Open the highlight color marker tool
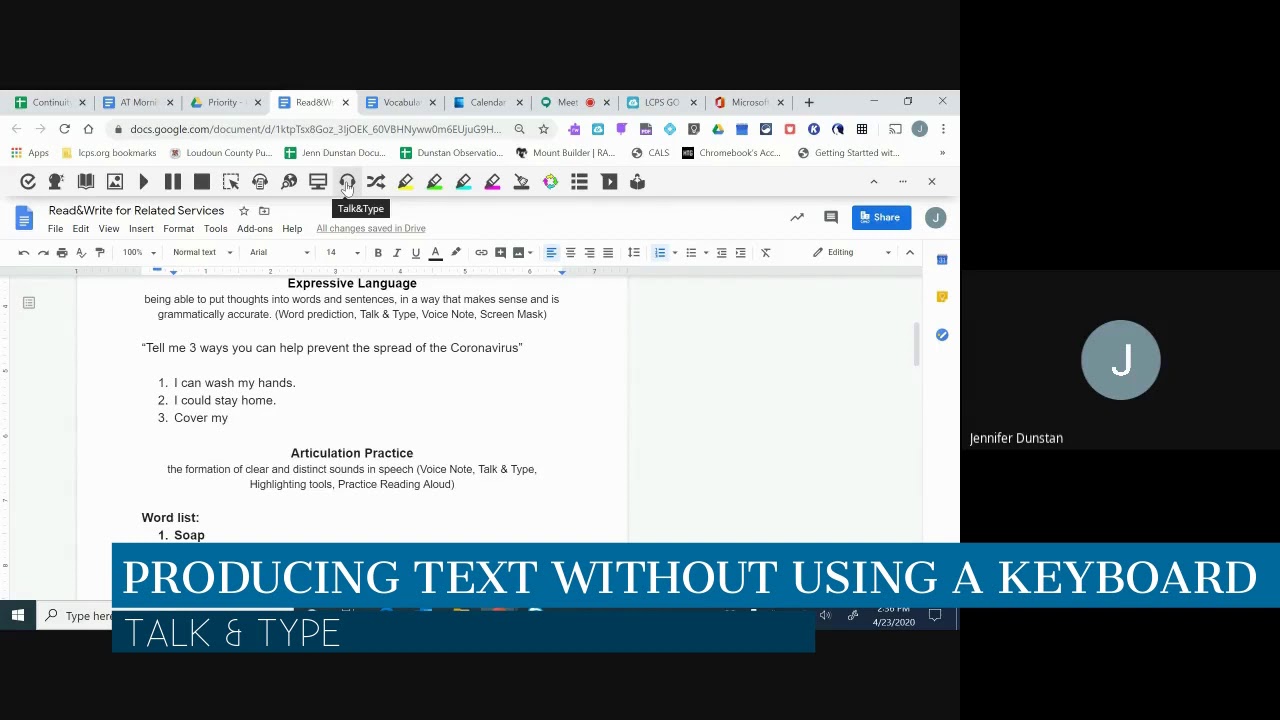This screenshot has height=720, width=1280. coord(456,253)
